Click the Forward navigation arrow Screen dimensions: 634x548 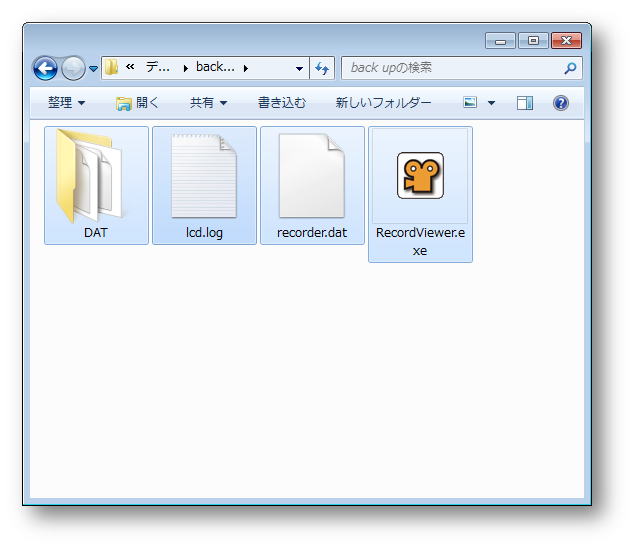coord(73,68)
